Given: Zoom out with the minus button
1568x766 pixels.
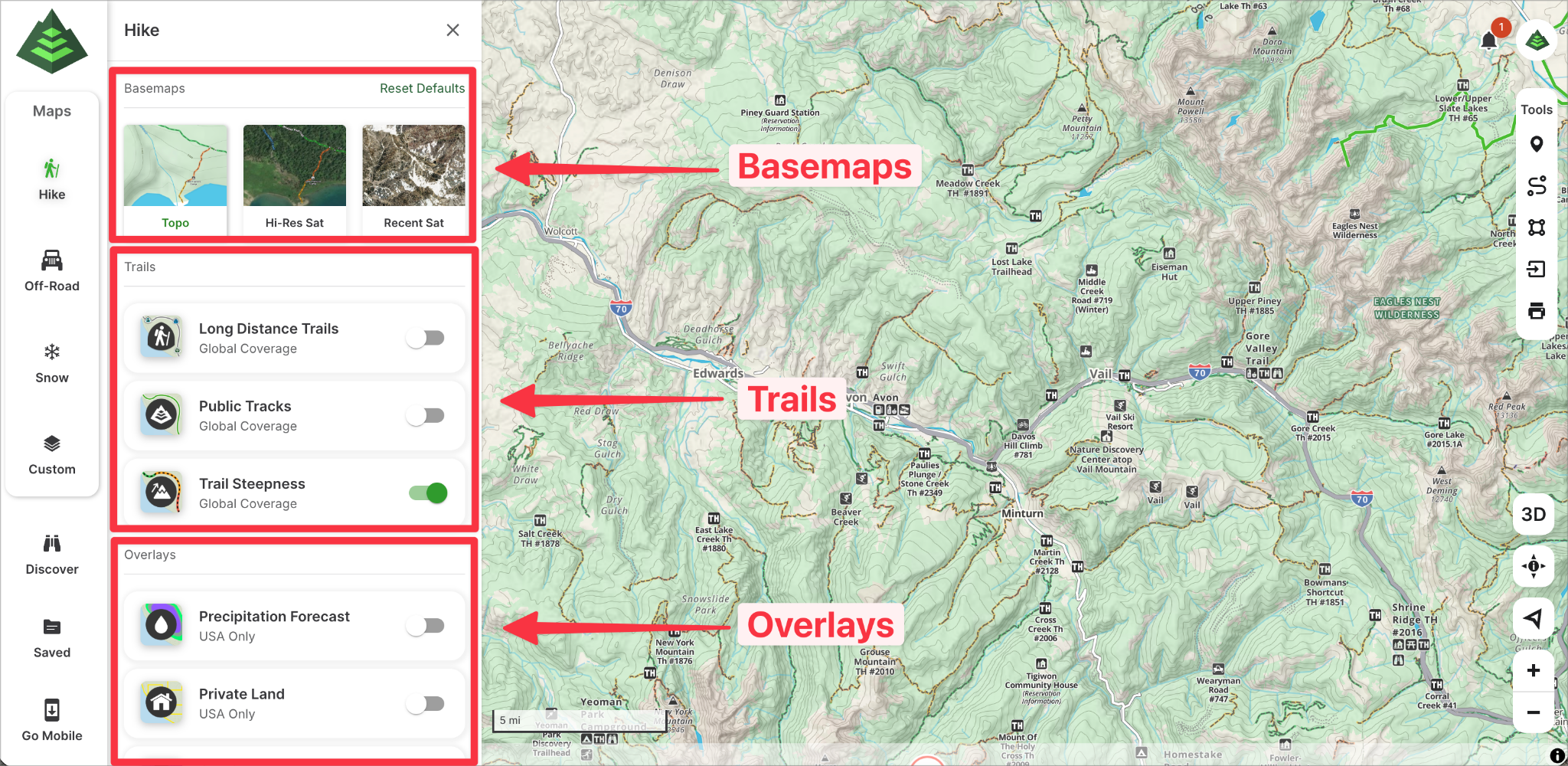Looking at the screenshot, I should [1533, 712].
